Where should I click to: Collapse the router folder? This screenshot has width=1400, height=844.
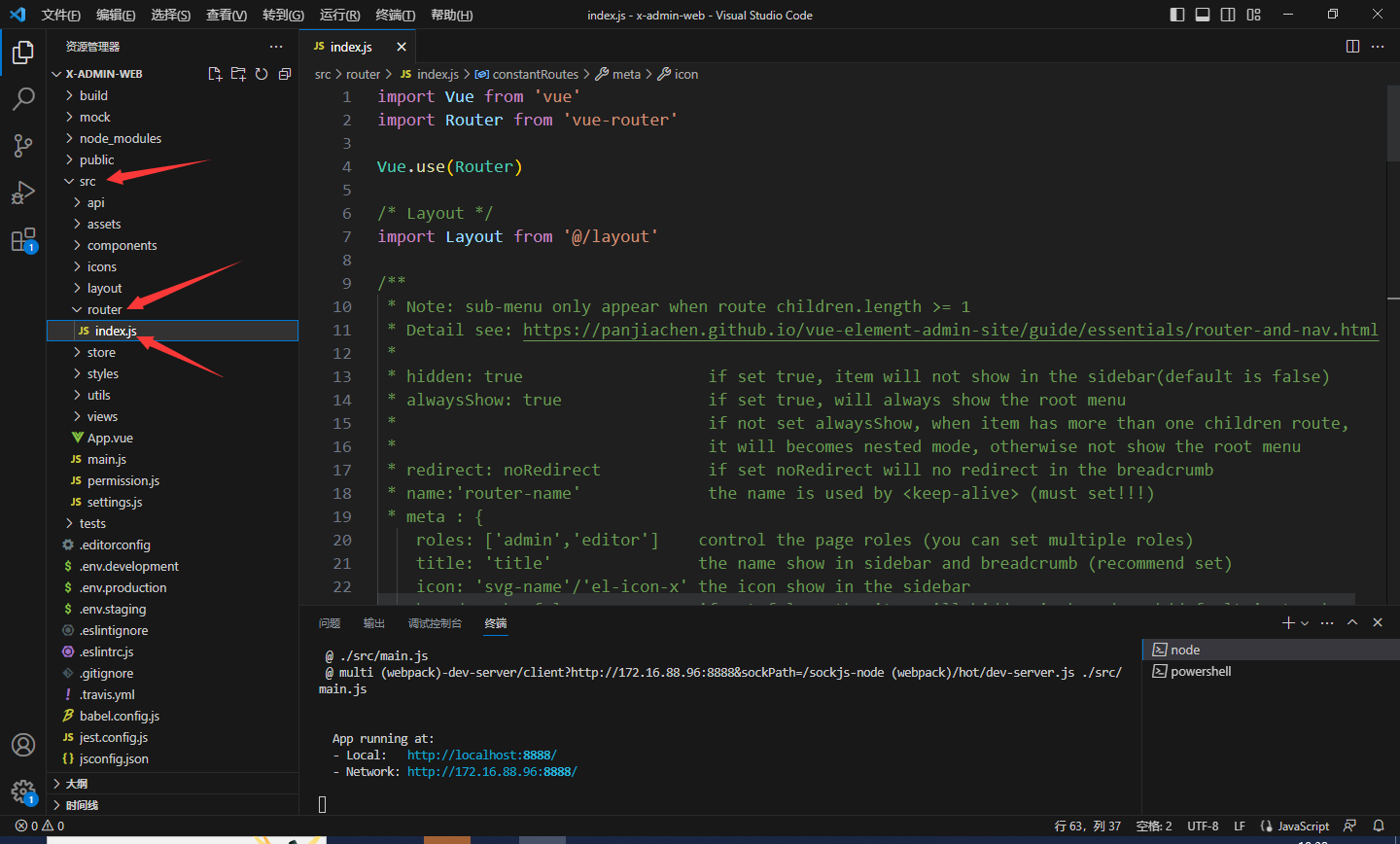173,309
